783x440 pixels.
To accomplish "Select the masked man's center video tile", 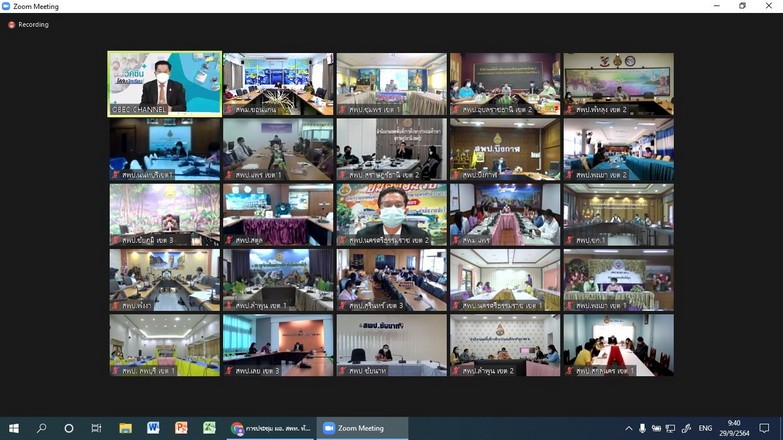I will click(391, 214).
